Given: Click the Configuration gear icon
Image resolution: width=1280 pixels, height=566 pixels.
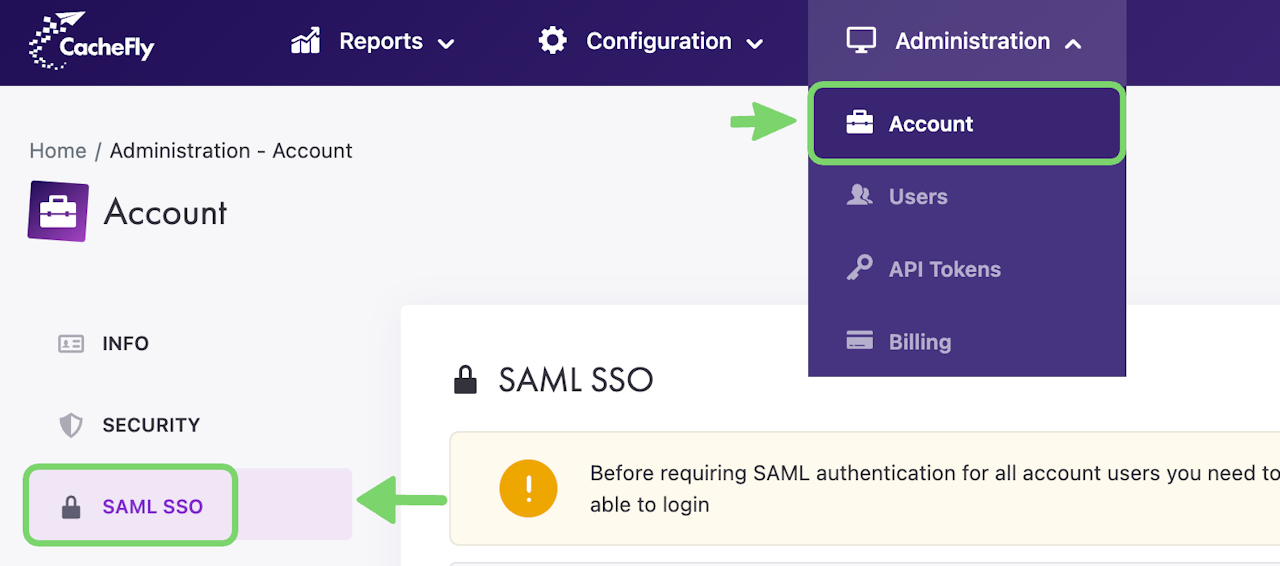Looking at the screenshot, I should point(552,41).
